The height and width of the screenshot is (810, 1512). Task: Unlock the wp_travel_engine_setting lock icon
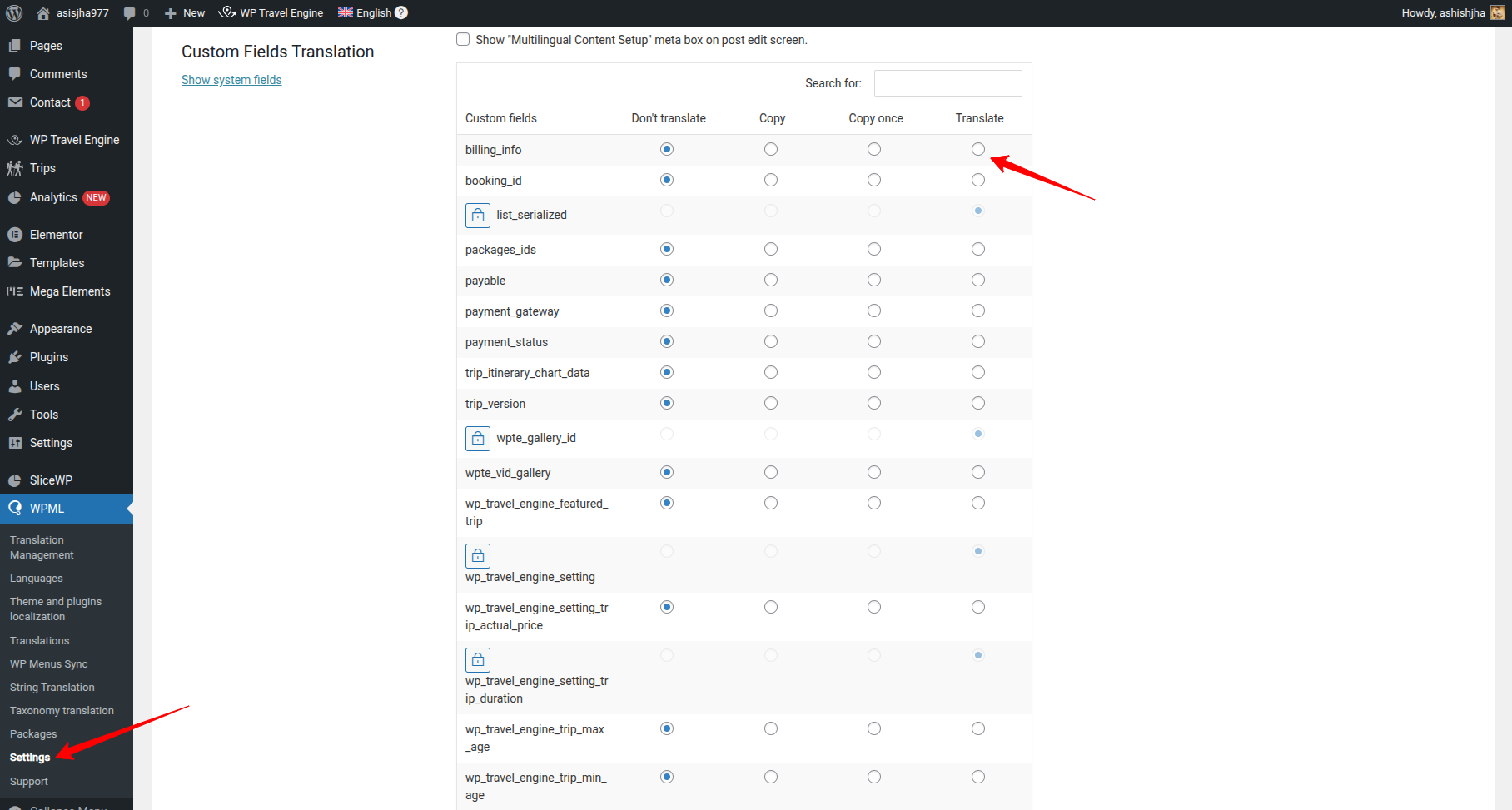coord(478,555)
